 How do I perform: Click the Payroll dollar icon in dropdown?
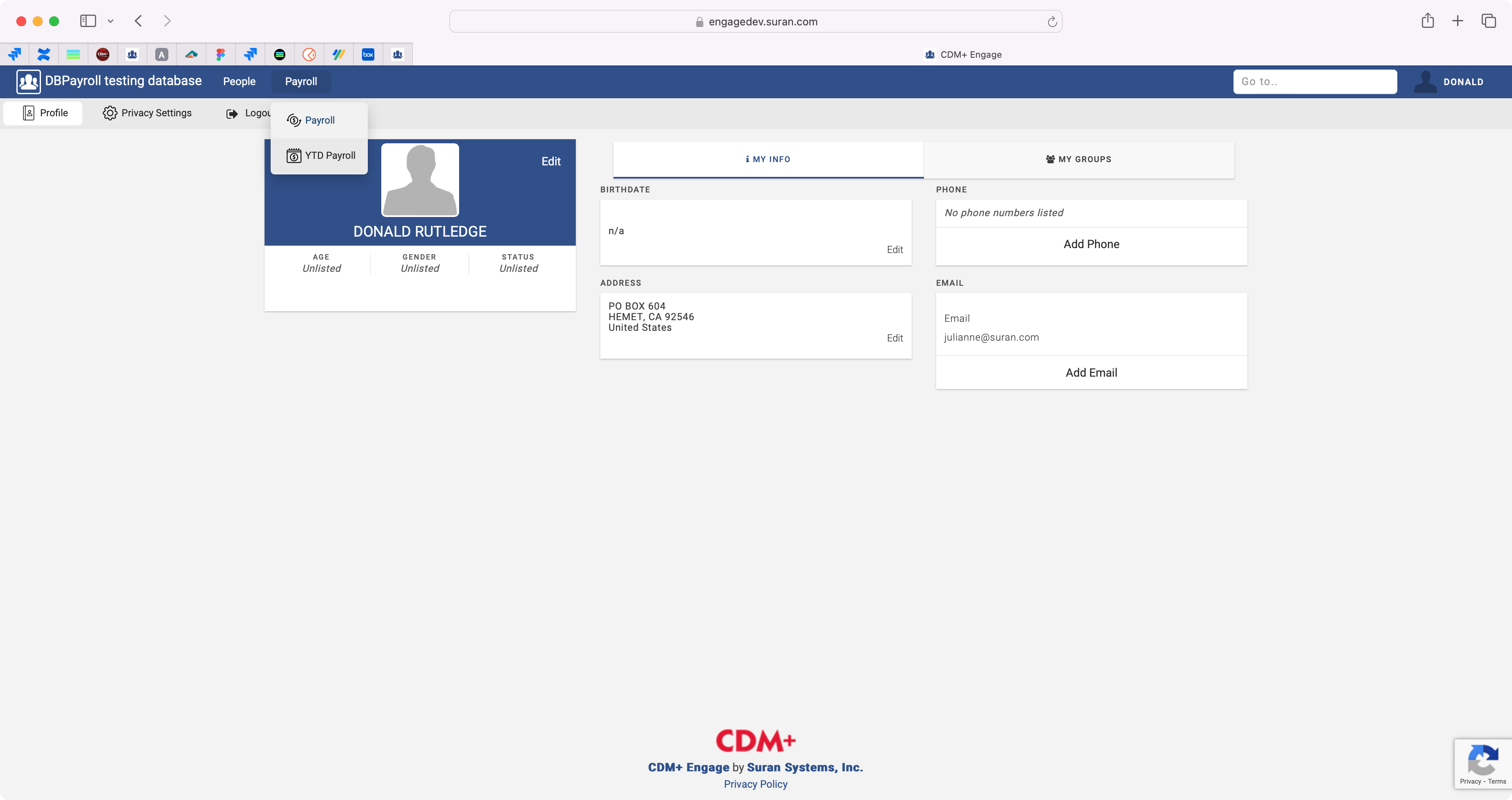pos(294,120)
